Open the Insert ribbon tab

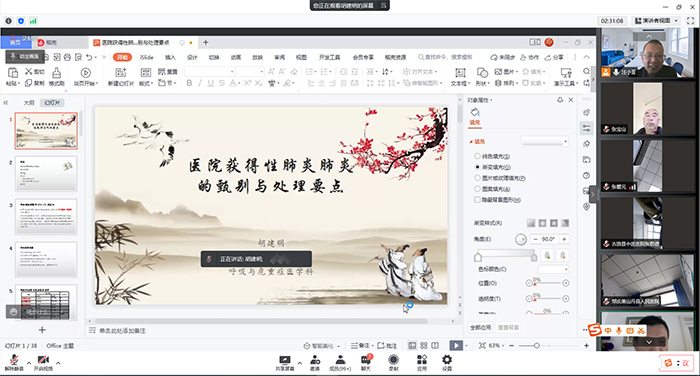point(170,57)
